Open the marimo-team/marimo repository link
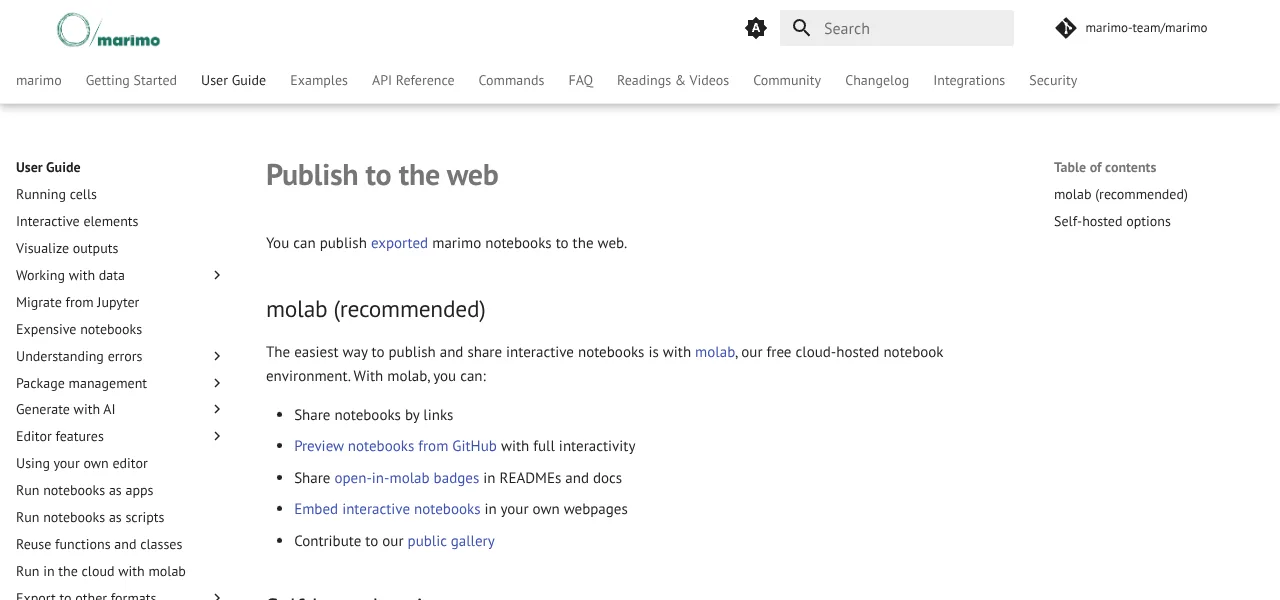The image size is (1280, 600). point(1146,28)
